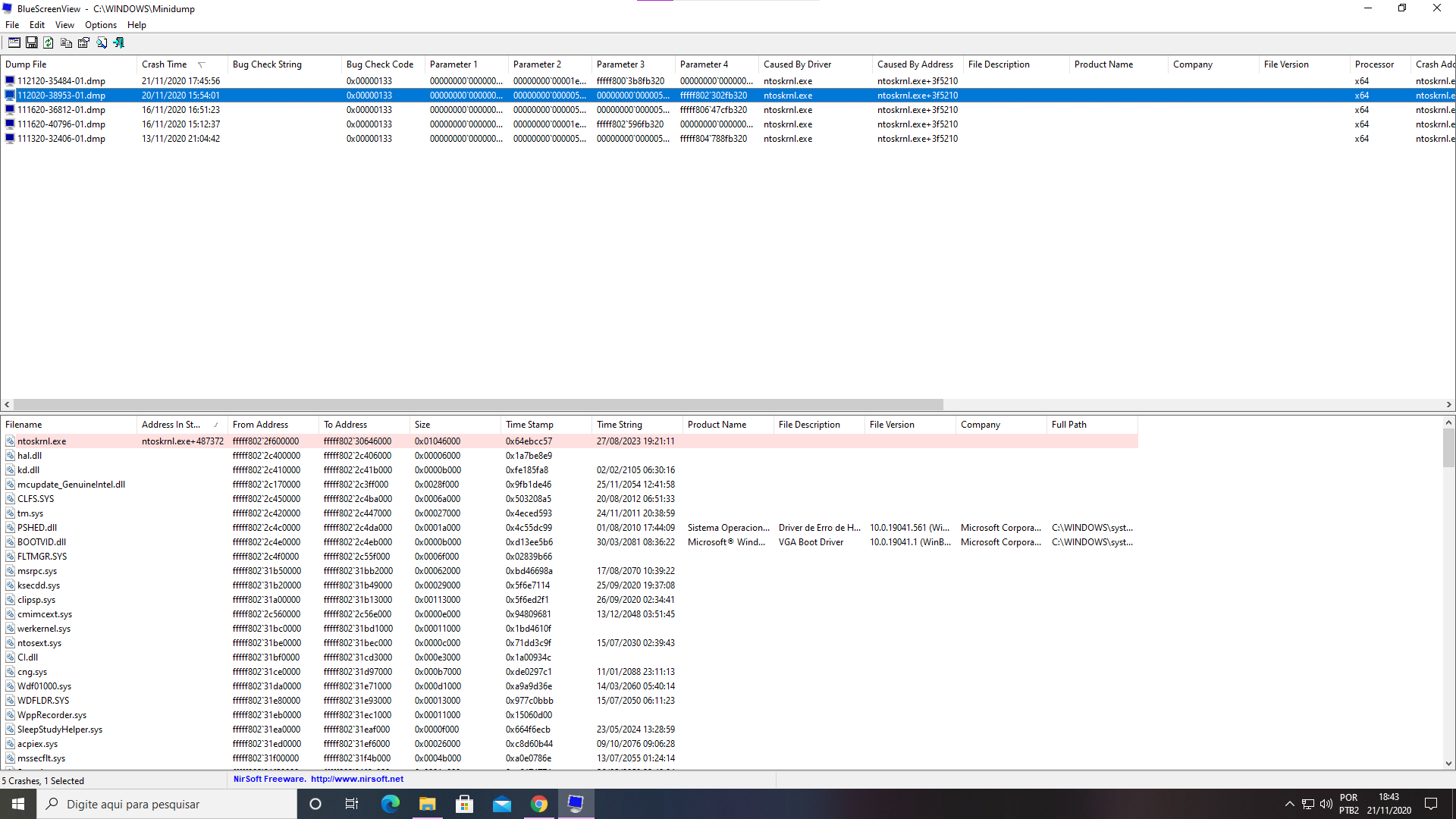1456x819 pixels.
Task: Refresh the crash list via toolbar icon
Action: (49, 43)
